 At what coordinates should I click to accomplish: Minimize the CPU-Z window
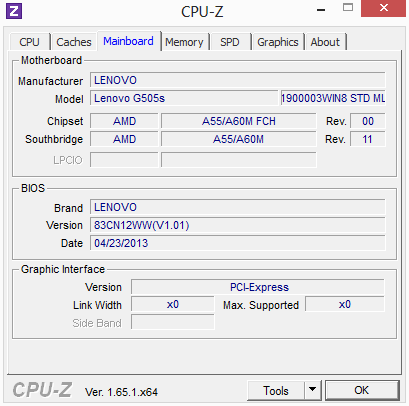tap(321, 10)
